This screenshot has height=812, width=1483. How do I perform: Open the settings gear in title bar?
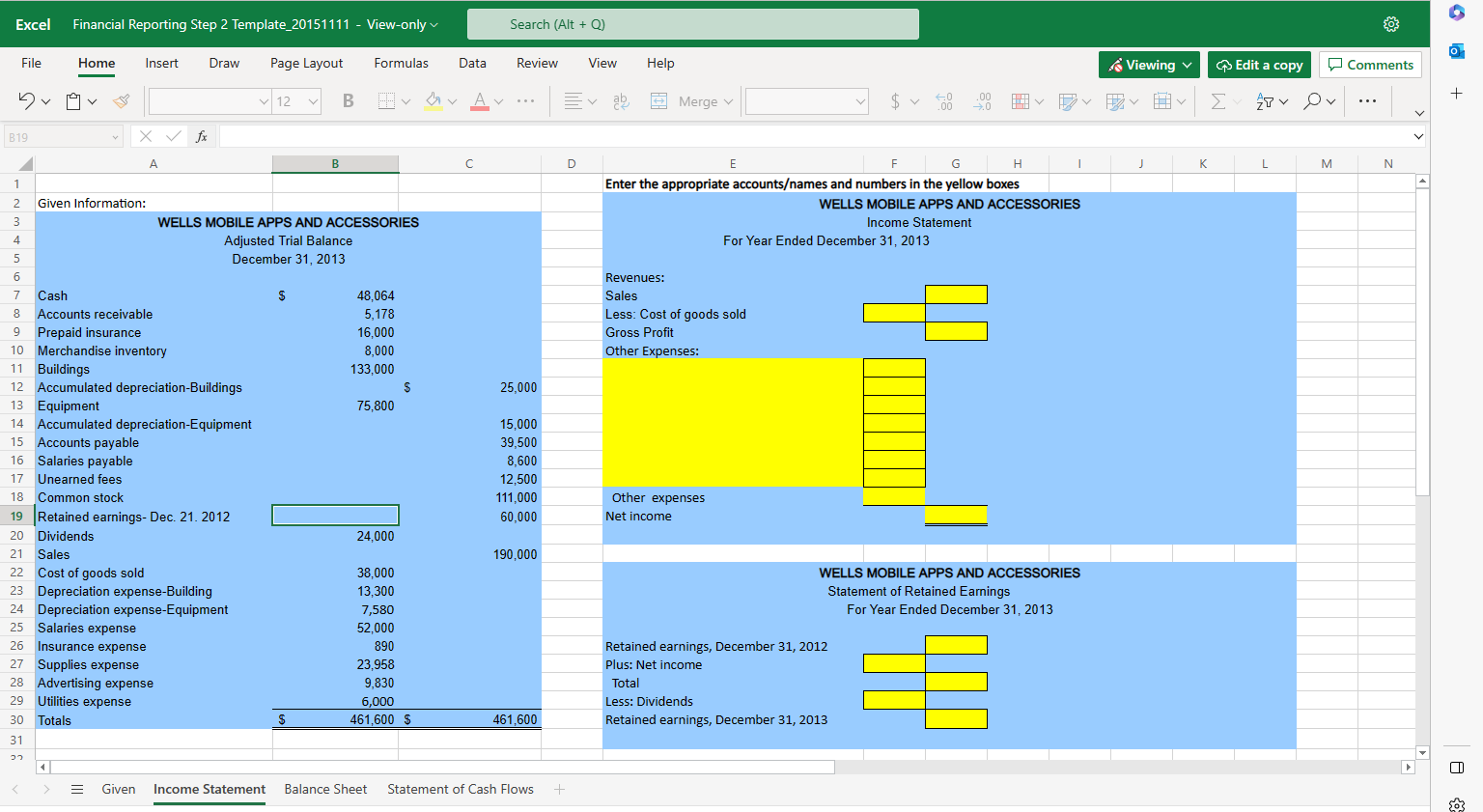pyautogui.click(x=1391, y=24)
